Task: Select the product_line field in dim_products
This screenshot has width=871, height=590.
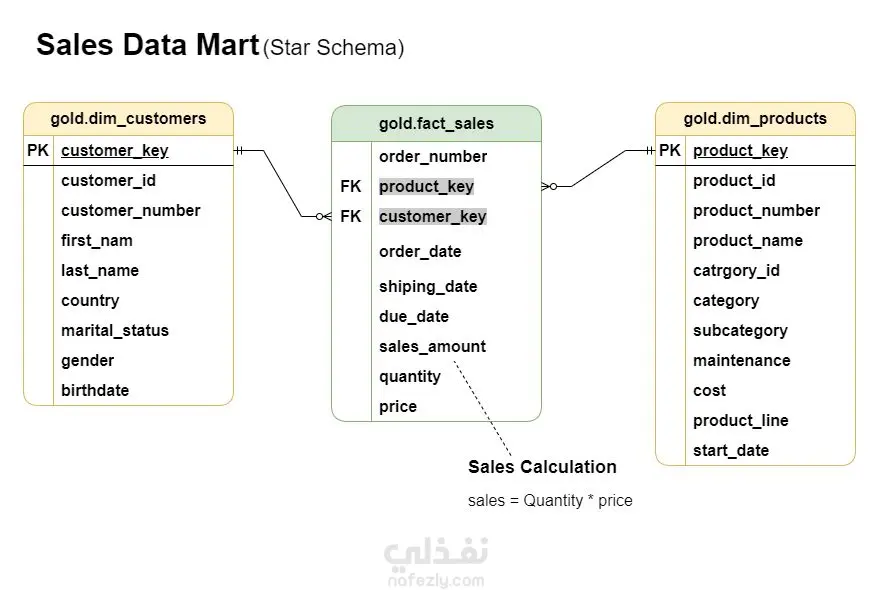Action: pos(740,421)
